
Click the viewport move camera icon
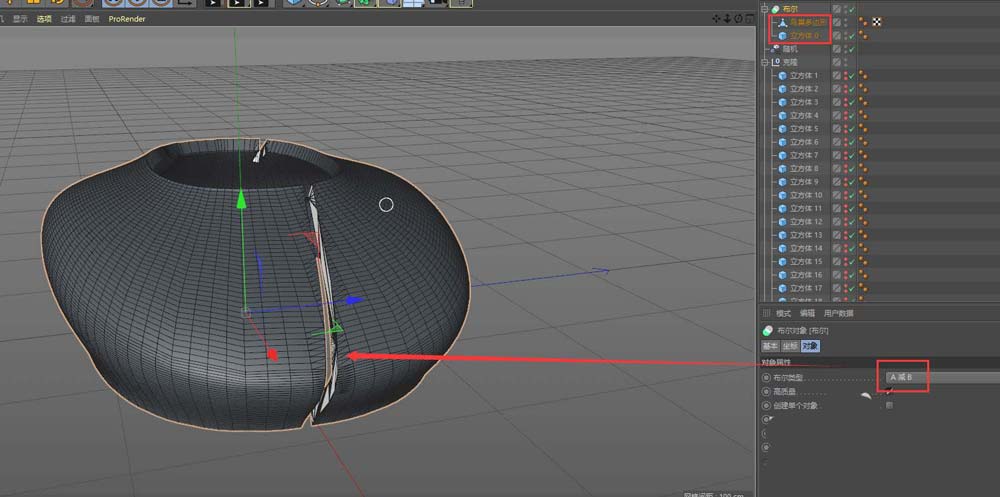717,19
